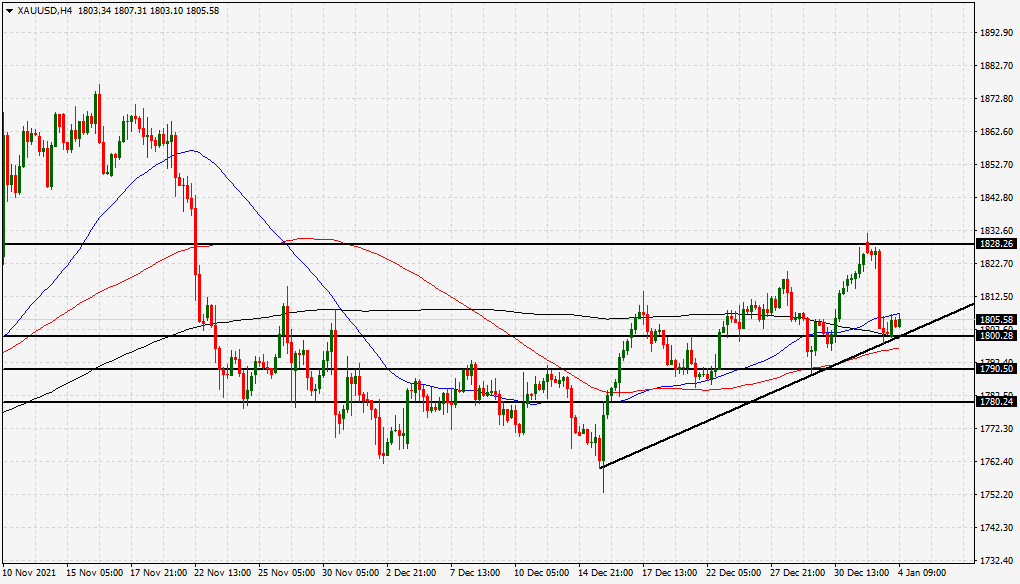Click the 10 Nov 2021 date label
The height and width of the screenshot is (584, 1020).
tap(29, 573)
